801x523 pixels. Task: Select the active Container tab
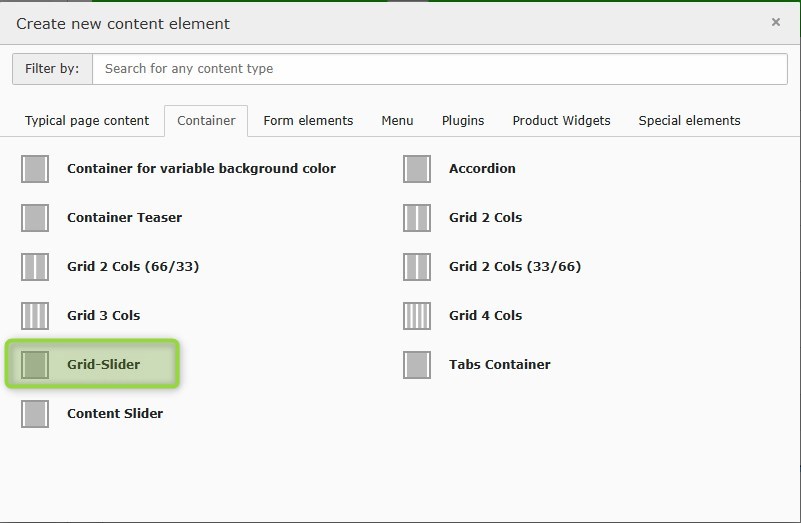point(206,121)
